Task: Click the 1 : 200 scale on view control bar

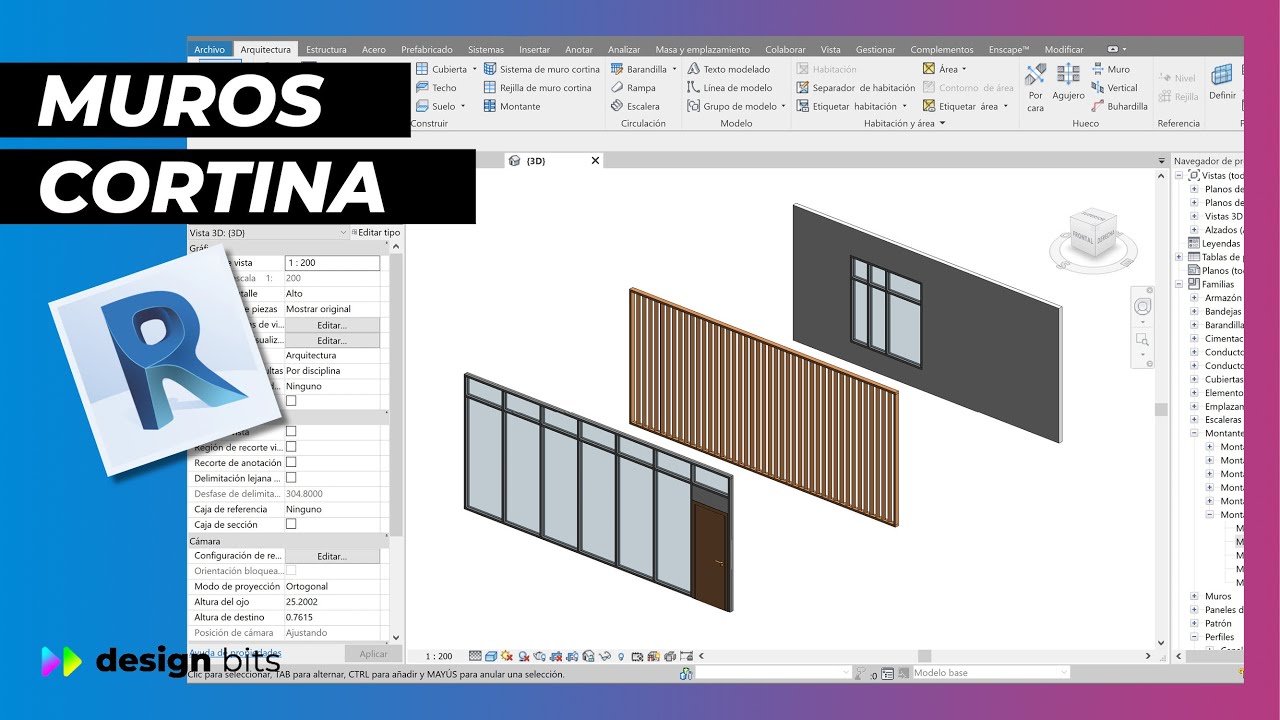Action: 439,657
